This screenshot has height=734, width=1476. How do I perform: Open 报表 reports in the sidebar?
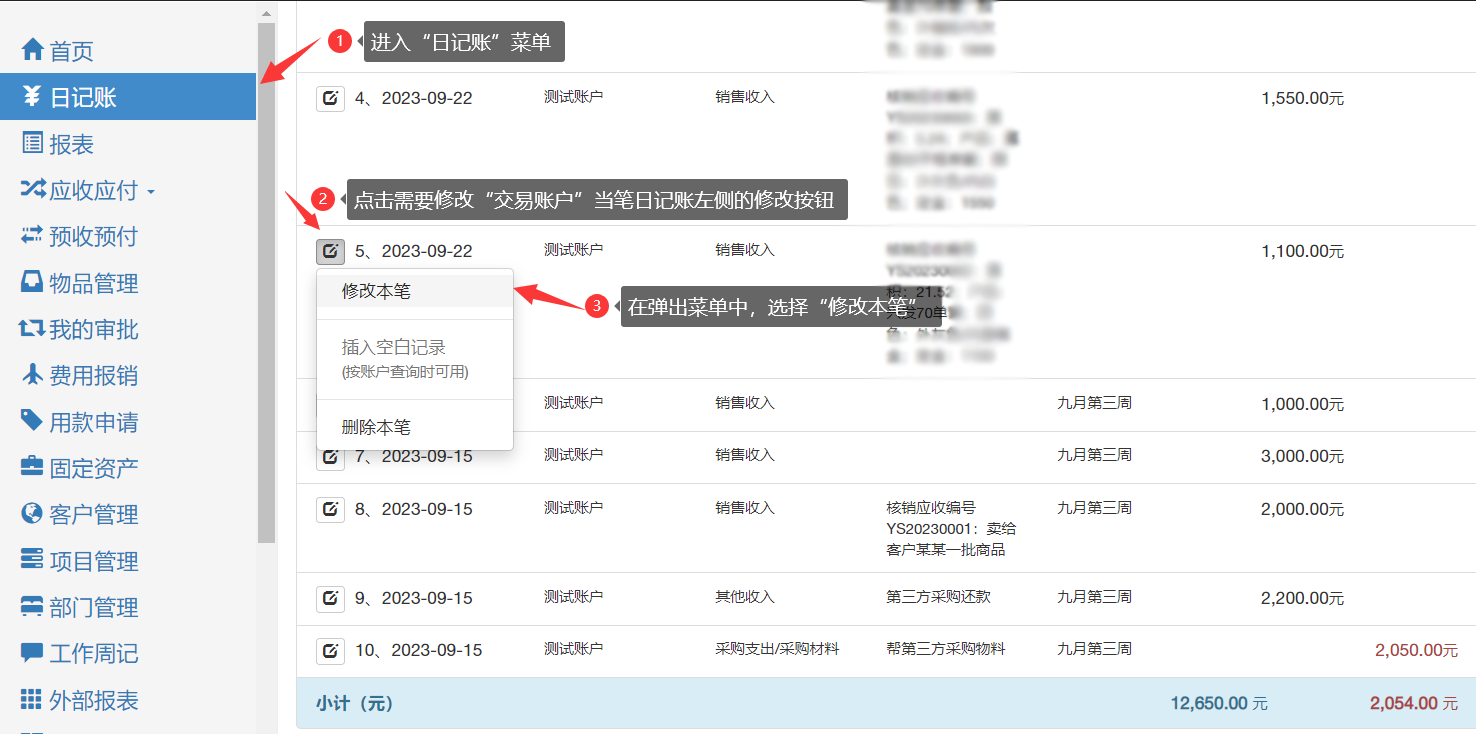(71, 144)
